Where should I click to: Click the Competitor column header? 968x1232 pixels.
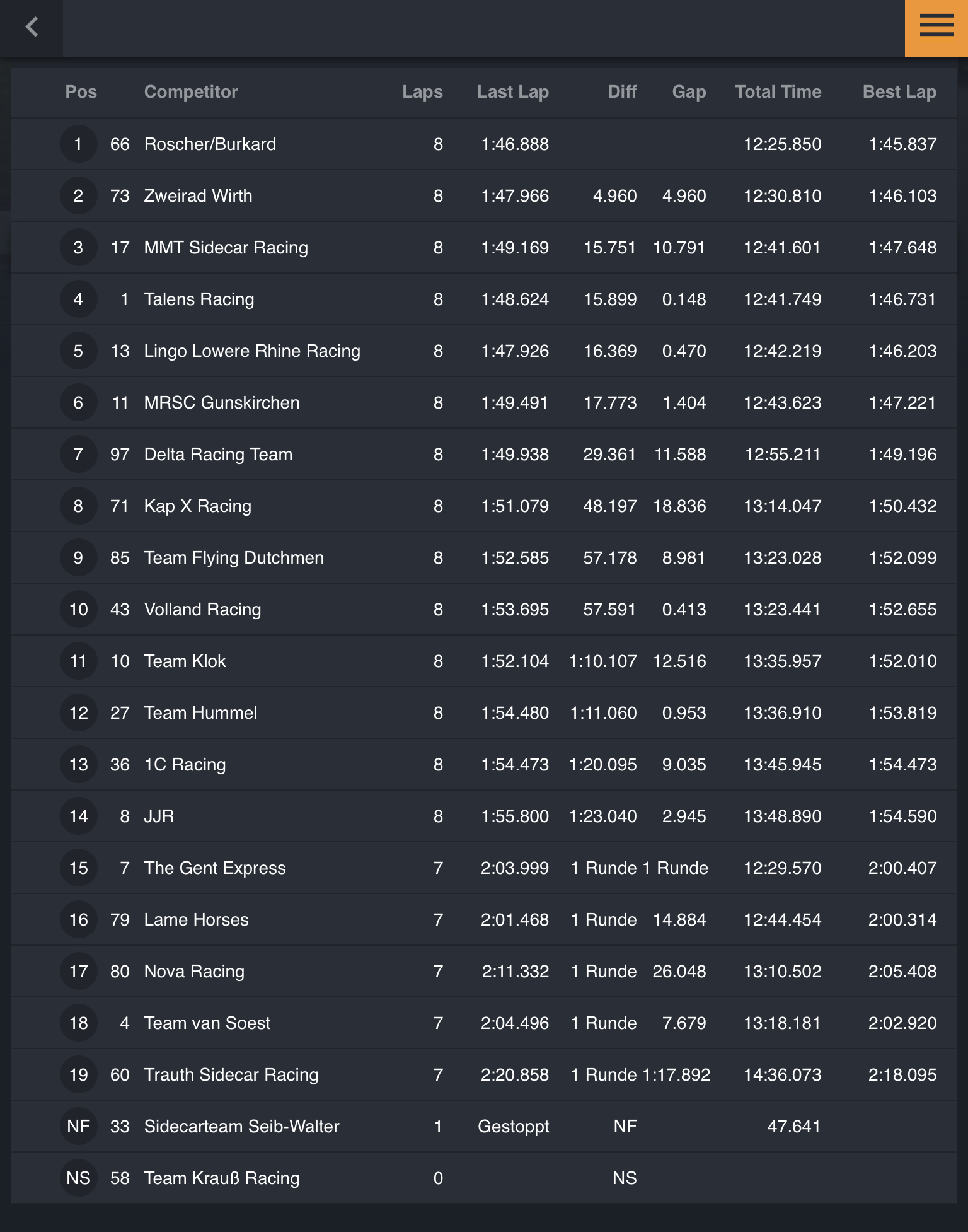pos(191,92)
